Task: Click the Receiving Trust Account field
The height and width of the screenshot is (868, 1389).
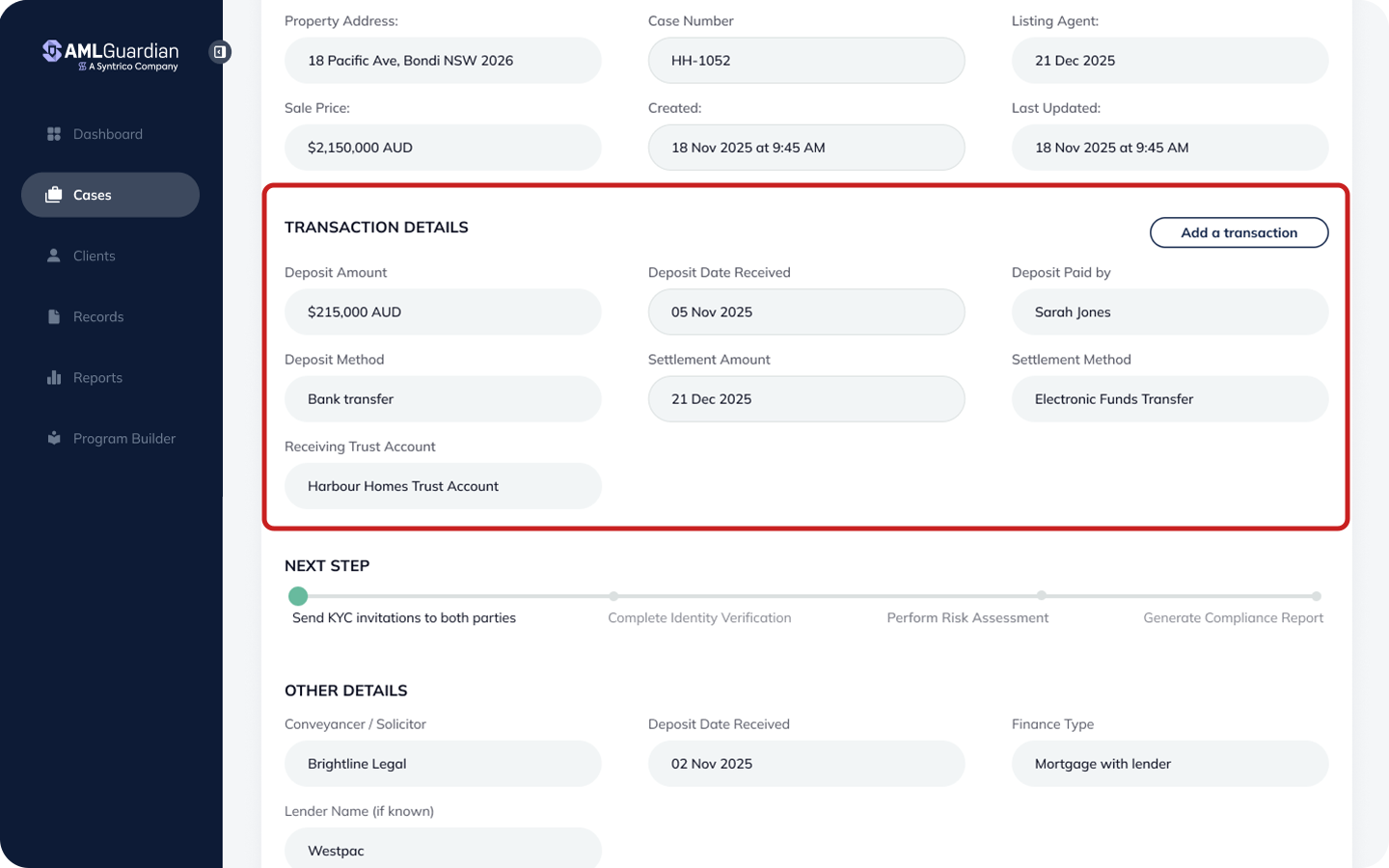Action: click(443, 486)
